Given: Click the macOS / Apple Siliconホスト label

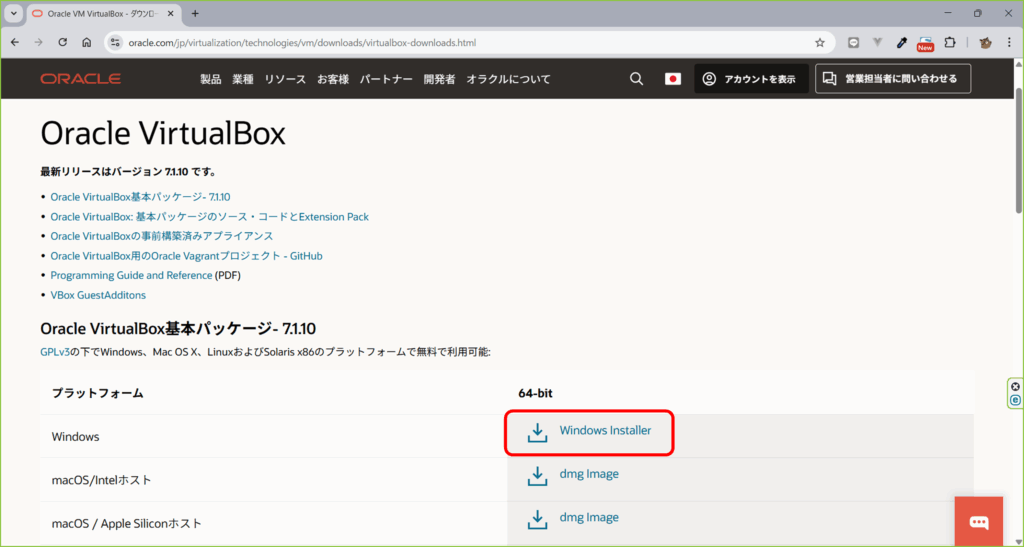Looking at the screenshot, I should click(127, 524).
